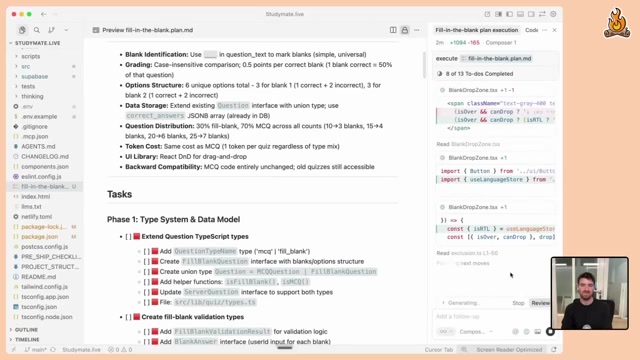Switch to the partially visible Code tab

531,30
